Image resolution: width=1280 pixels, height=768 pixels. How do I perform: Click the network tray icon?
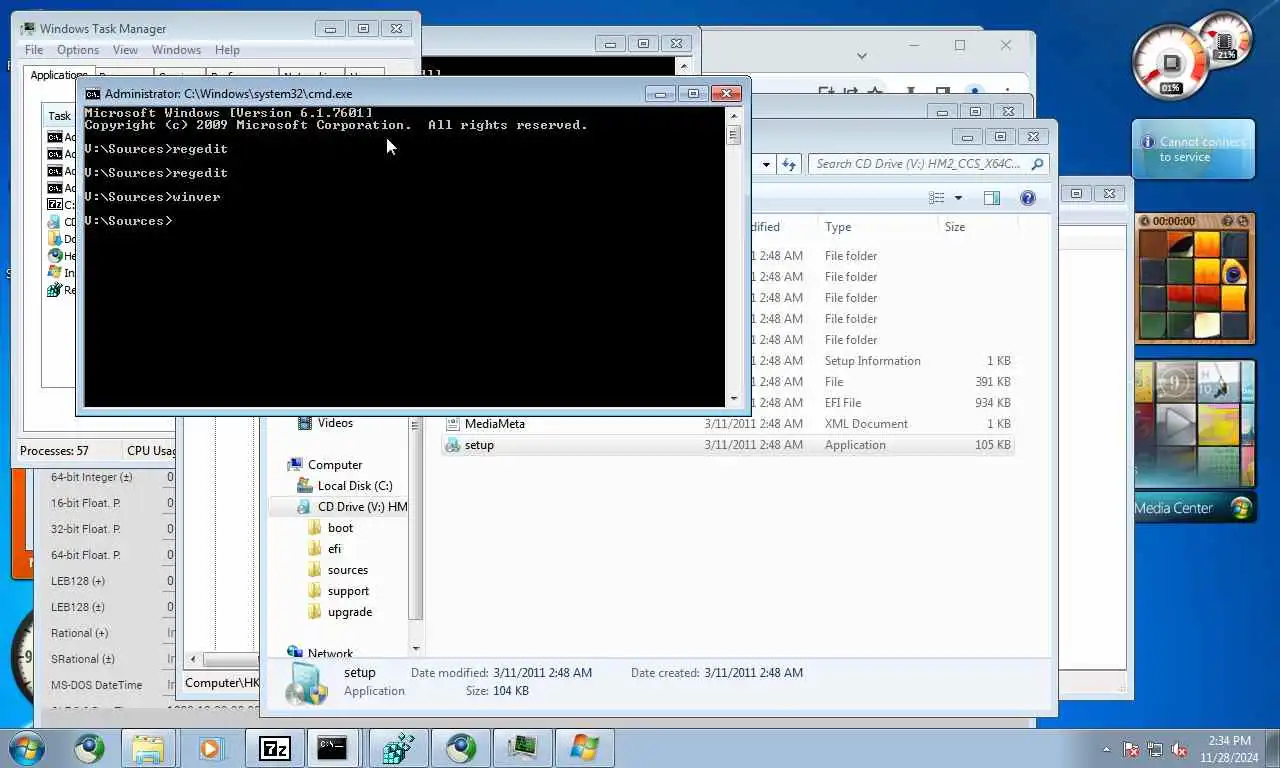point(1155,749)
